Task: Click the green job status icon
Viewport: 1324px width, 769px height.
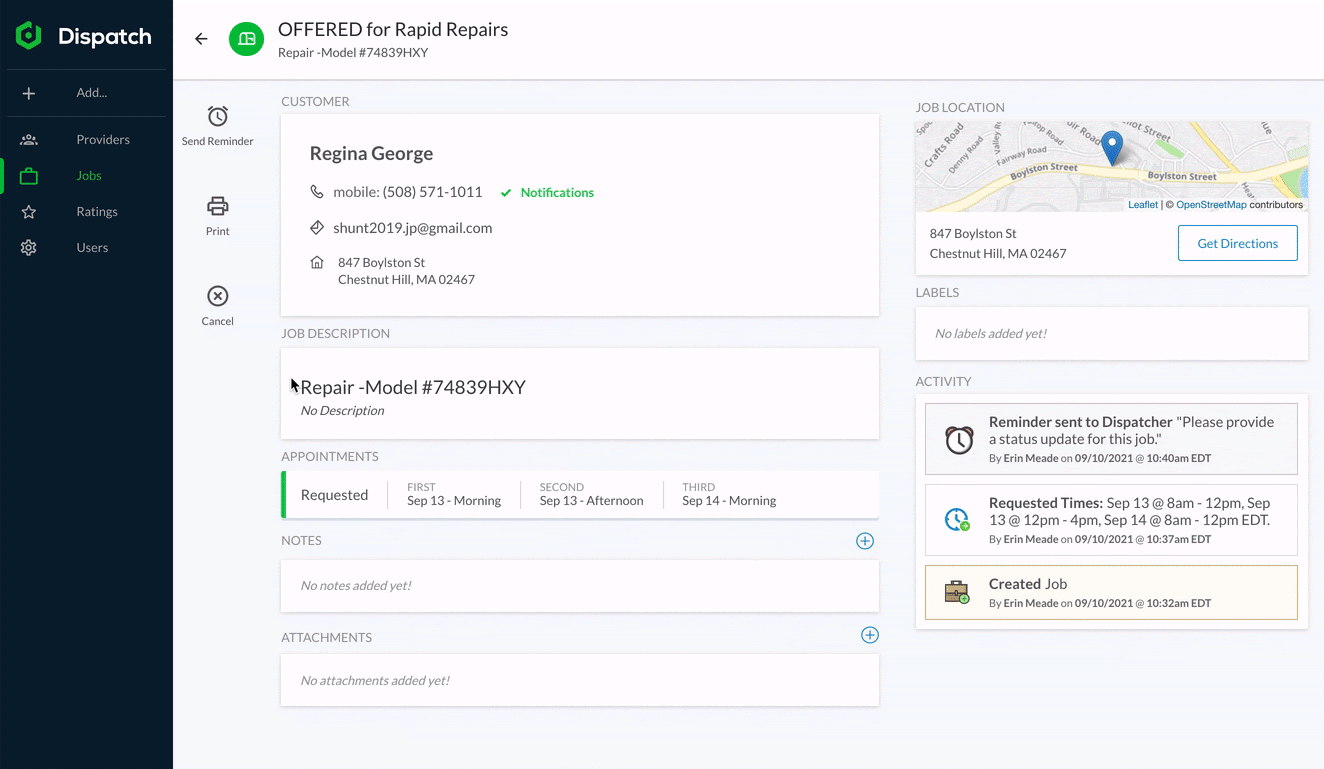Action: point(246,39)
